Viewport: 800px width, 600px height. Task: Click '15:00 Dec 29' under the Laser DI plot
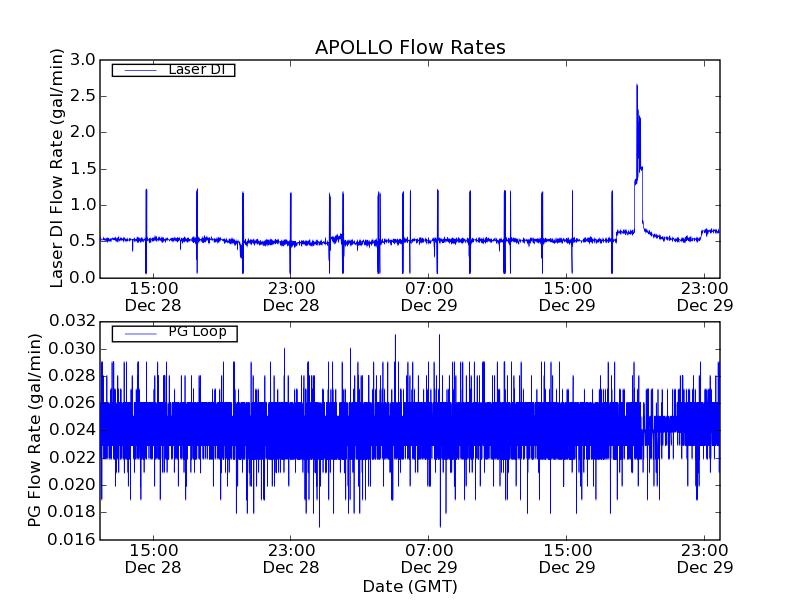point(567,297)
